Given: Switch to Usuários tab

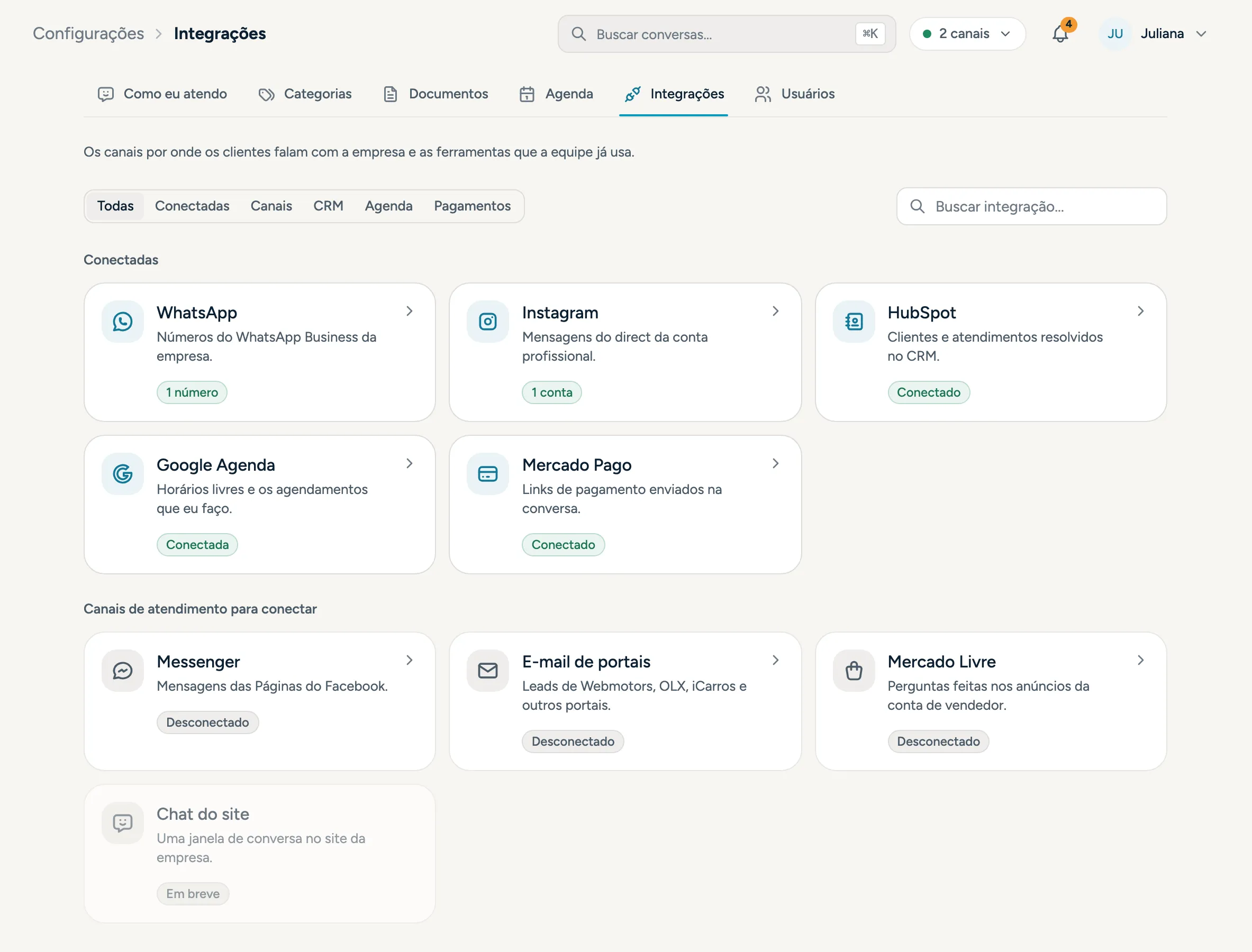Looking at the screenshot, I should [x=794, y=94].
